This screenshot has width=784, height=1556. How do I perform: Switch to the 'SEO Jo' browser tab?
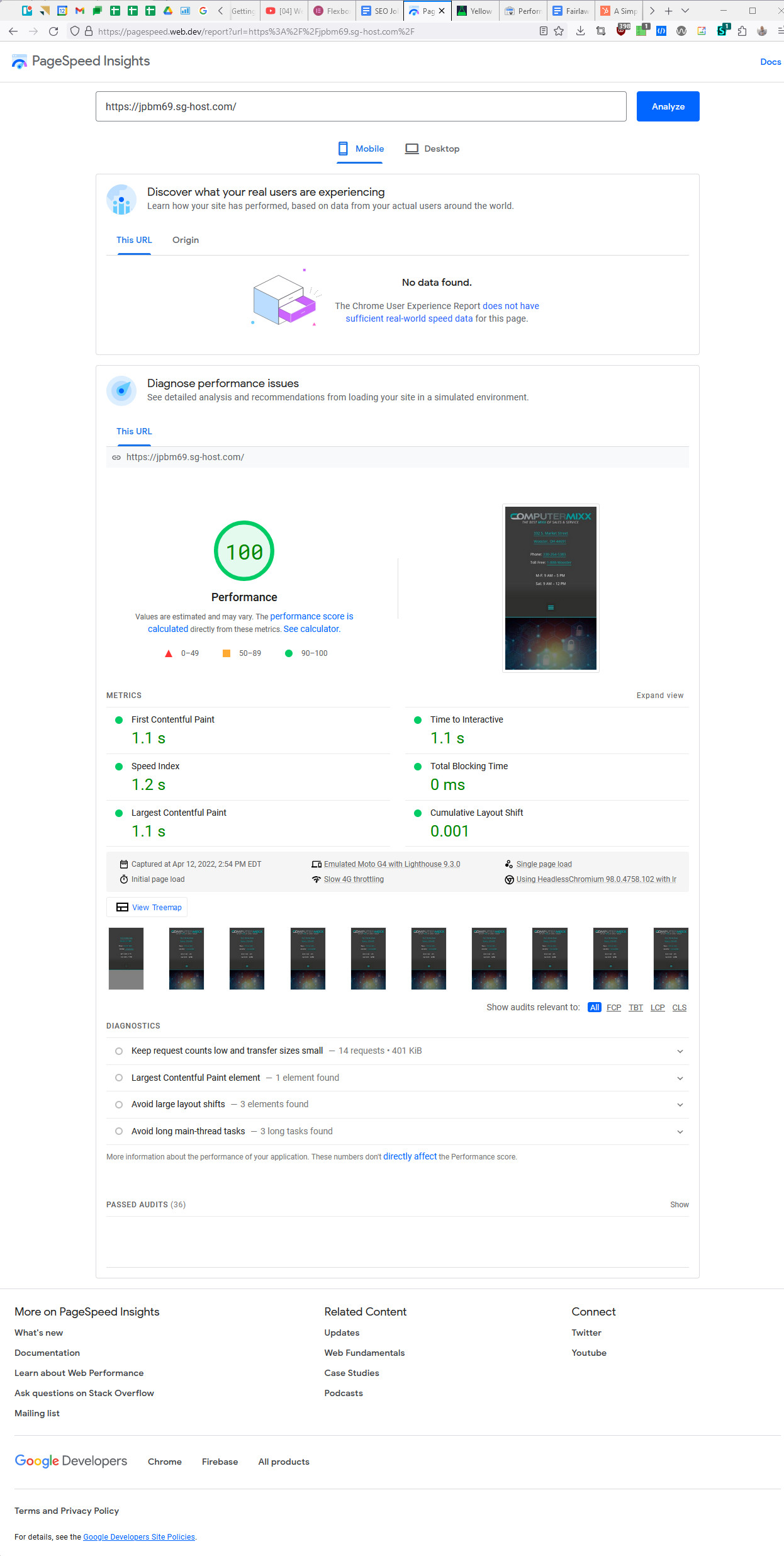(x=379, y=11)
